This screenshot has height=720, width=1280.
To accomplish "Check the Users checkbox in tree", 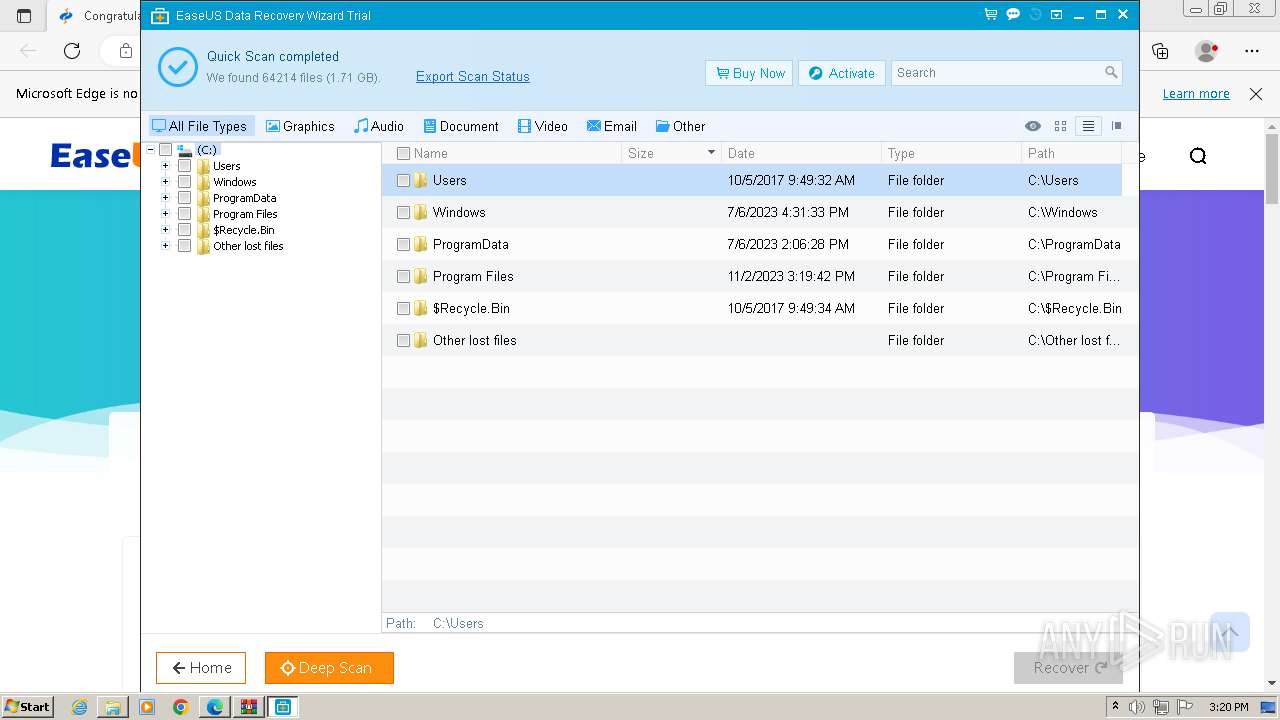I will click(184, 166).
